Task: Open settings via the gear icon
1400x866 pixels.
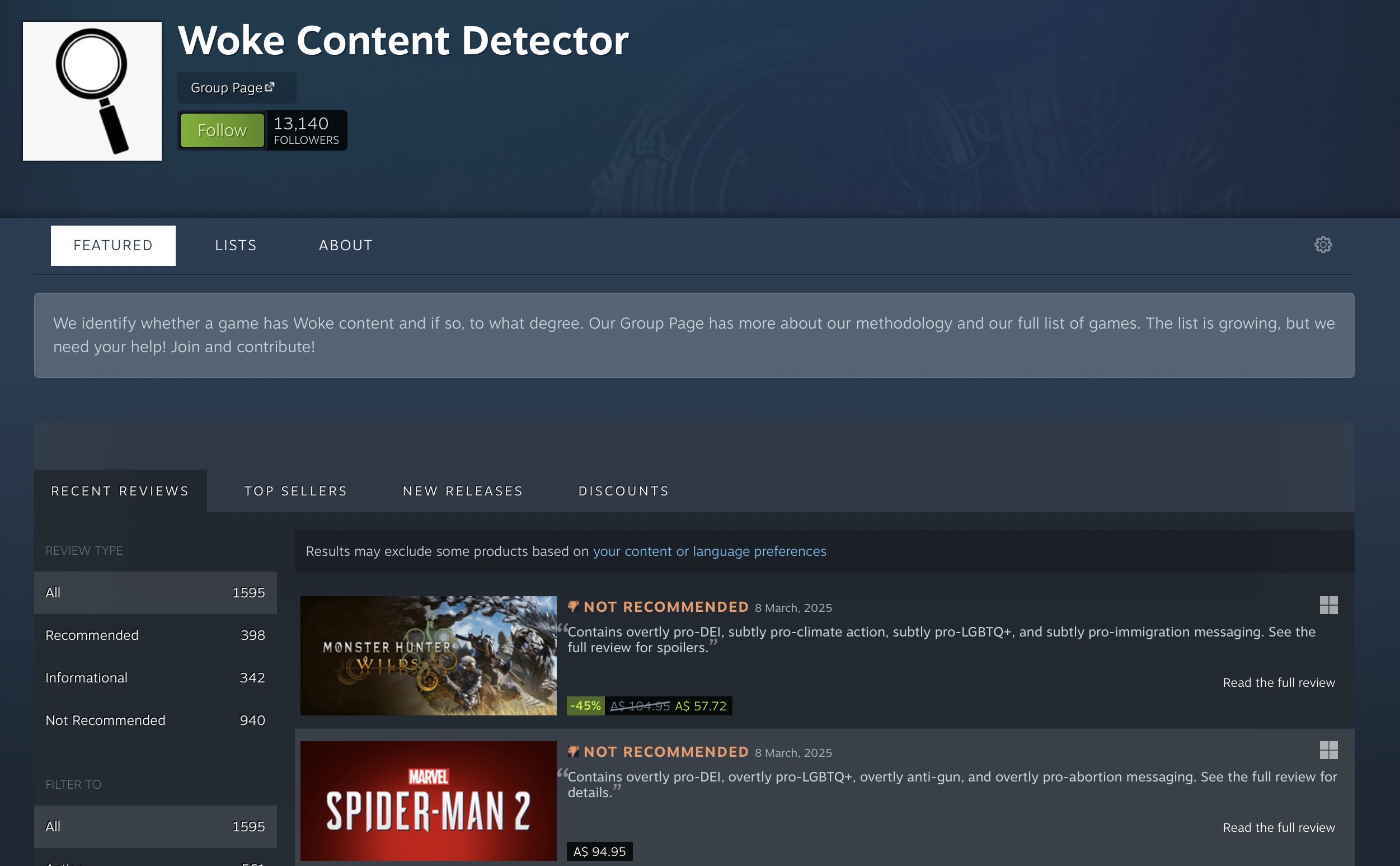Action: point(1323,245)
